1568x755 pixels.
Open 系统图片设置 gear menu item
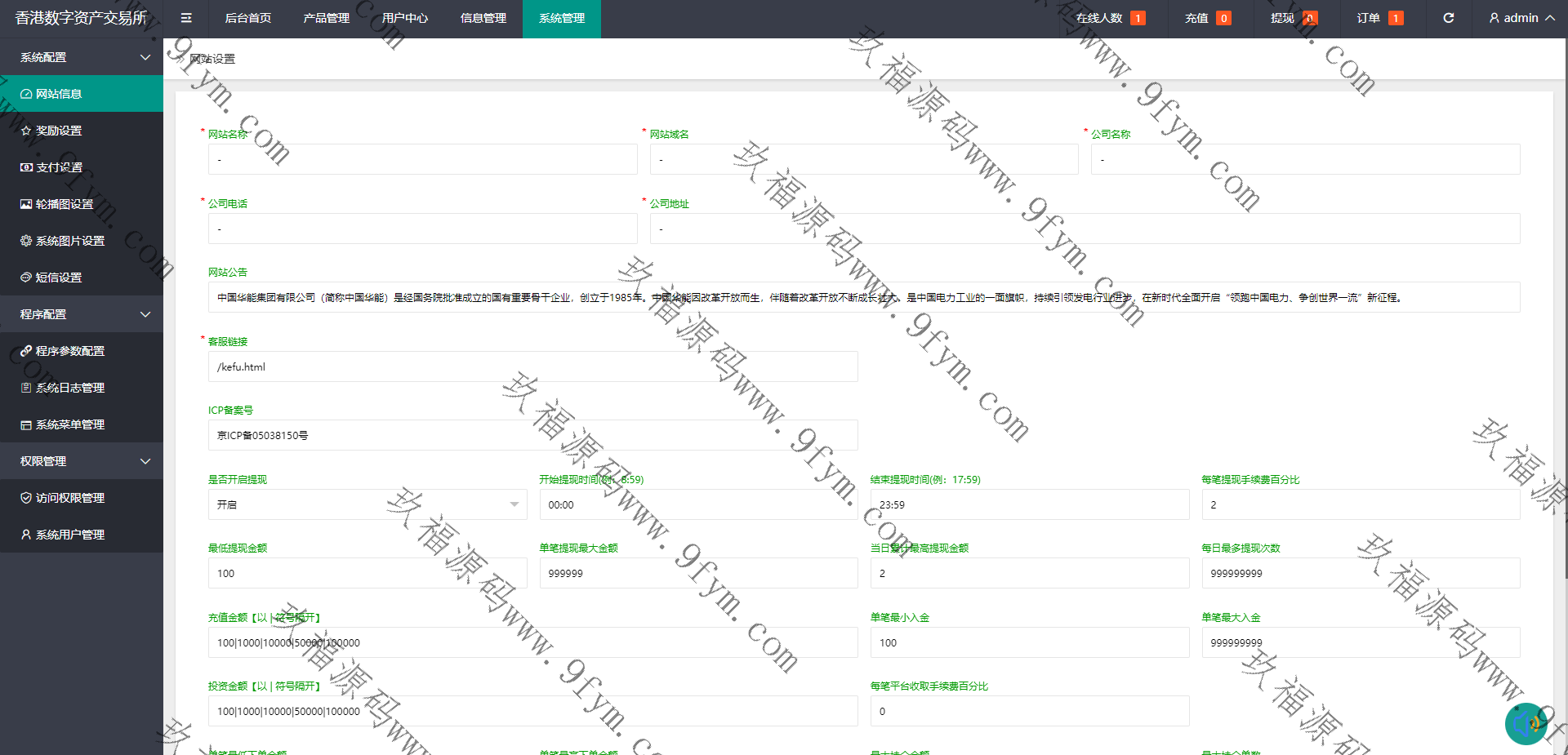(x=69, y=241)
